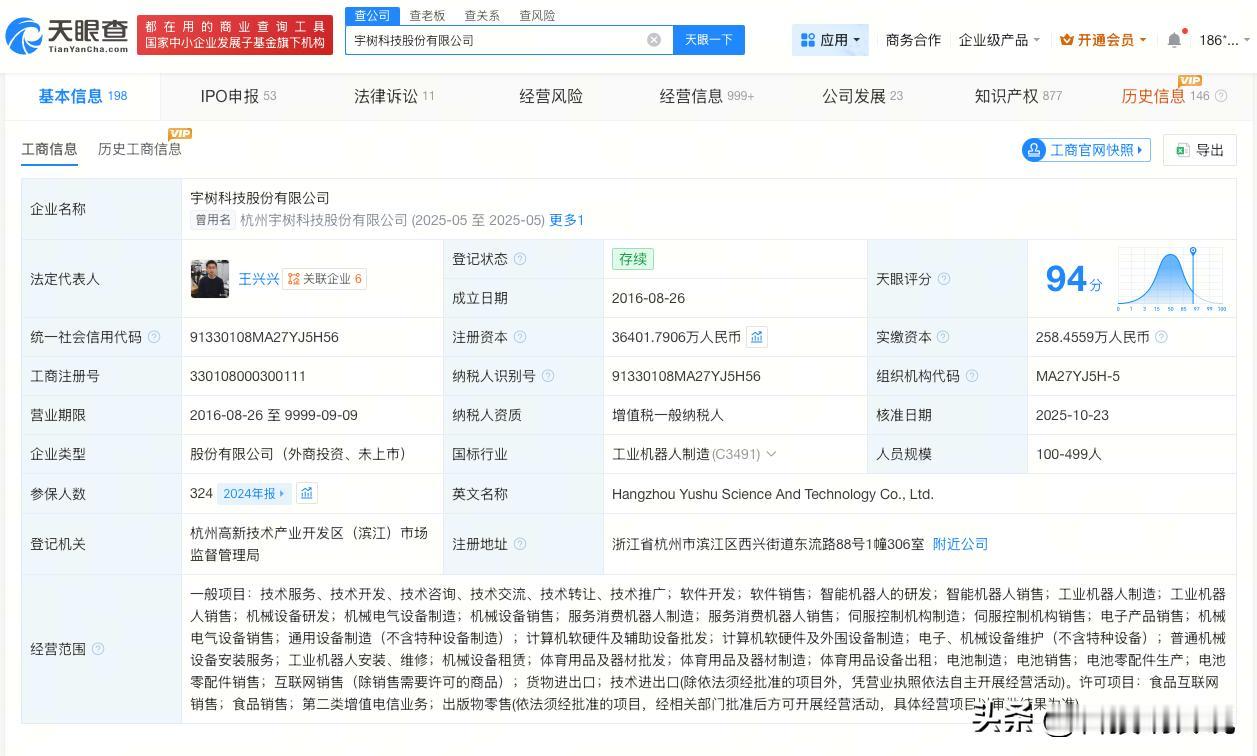Open the 知识产权 tab
Image resolution: width=1257 pixels, height=756 pixels.
1018,96
